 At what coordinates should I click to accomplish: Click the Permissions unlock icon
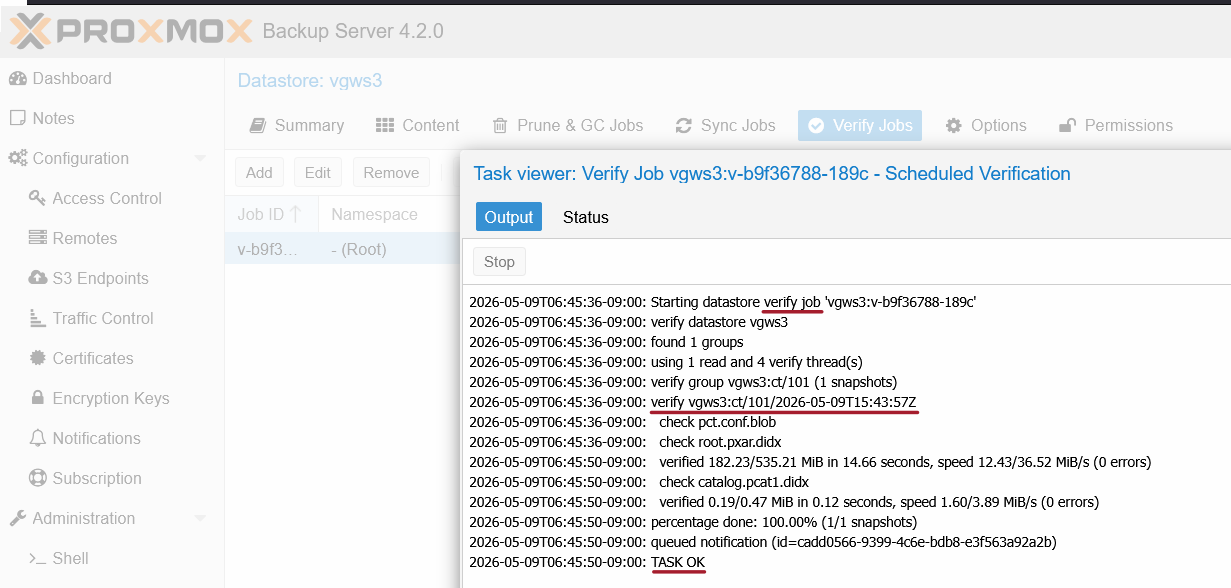point(1067,125)
